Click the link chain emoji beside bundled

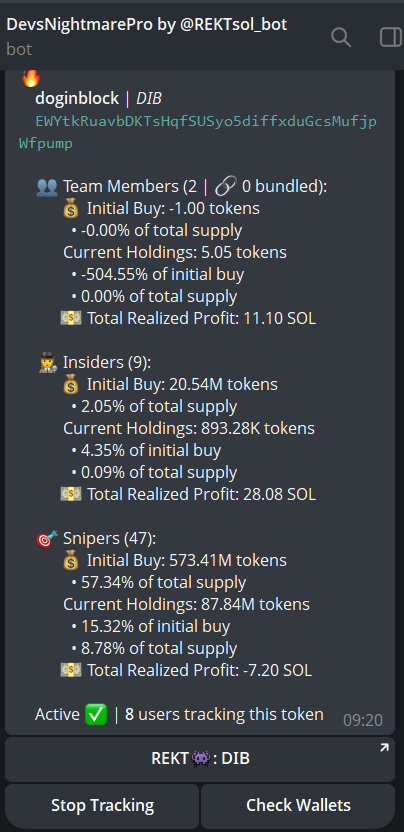point(226,187)
